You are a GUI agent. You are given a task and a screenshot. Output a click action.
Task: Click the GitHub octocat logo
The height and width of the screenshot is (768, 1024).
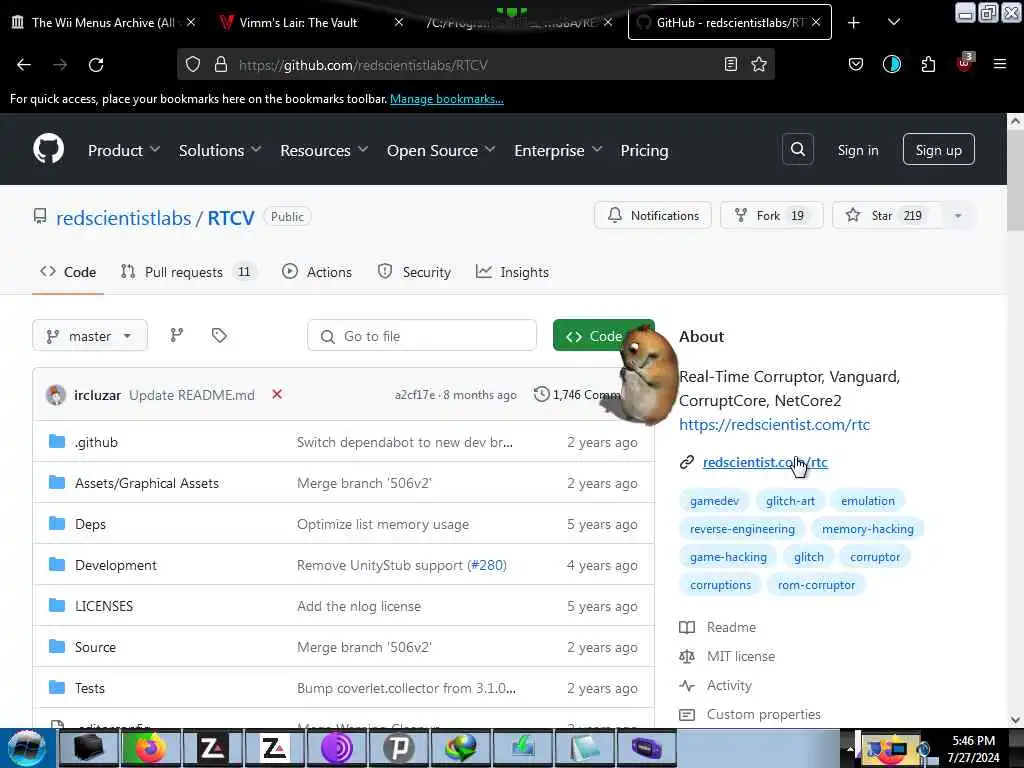pyautogui.click(x=49, y=150)
